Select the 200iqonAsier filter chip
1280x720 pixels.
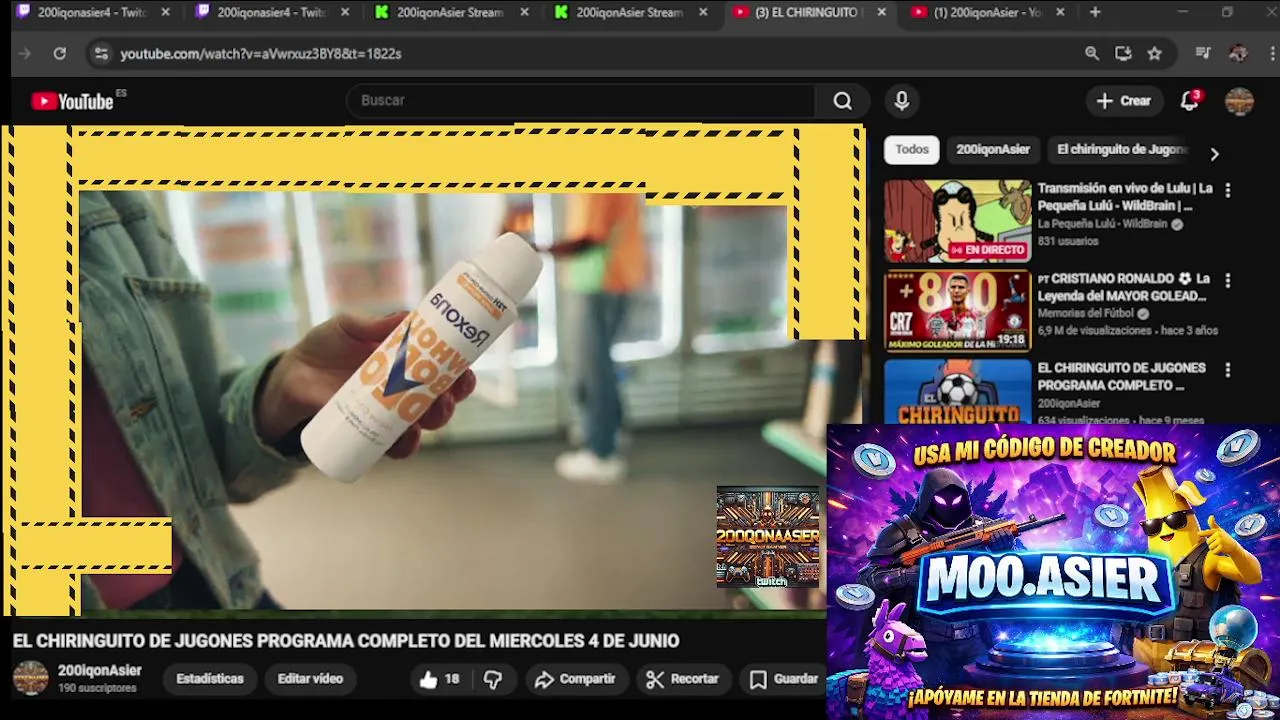(x=993, y=150)
